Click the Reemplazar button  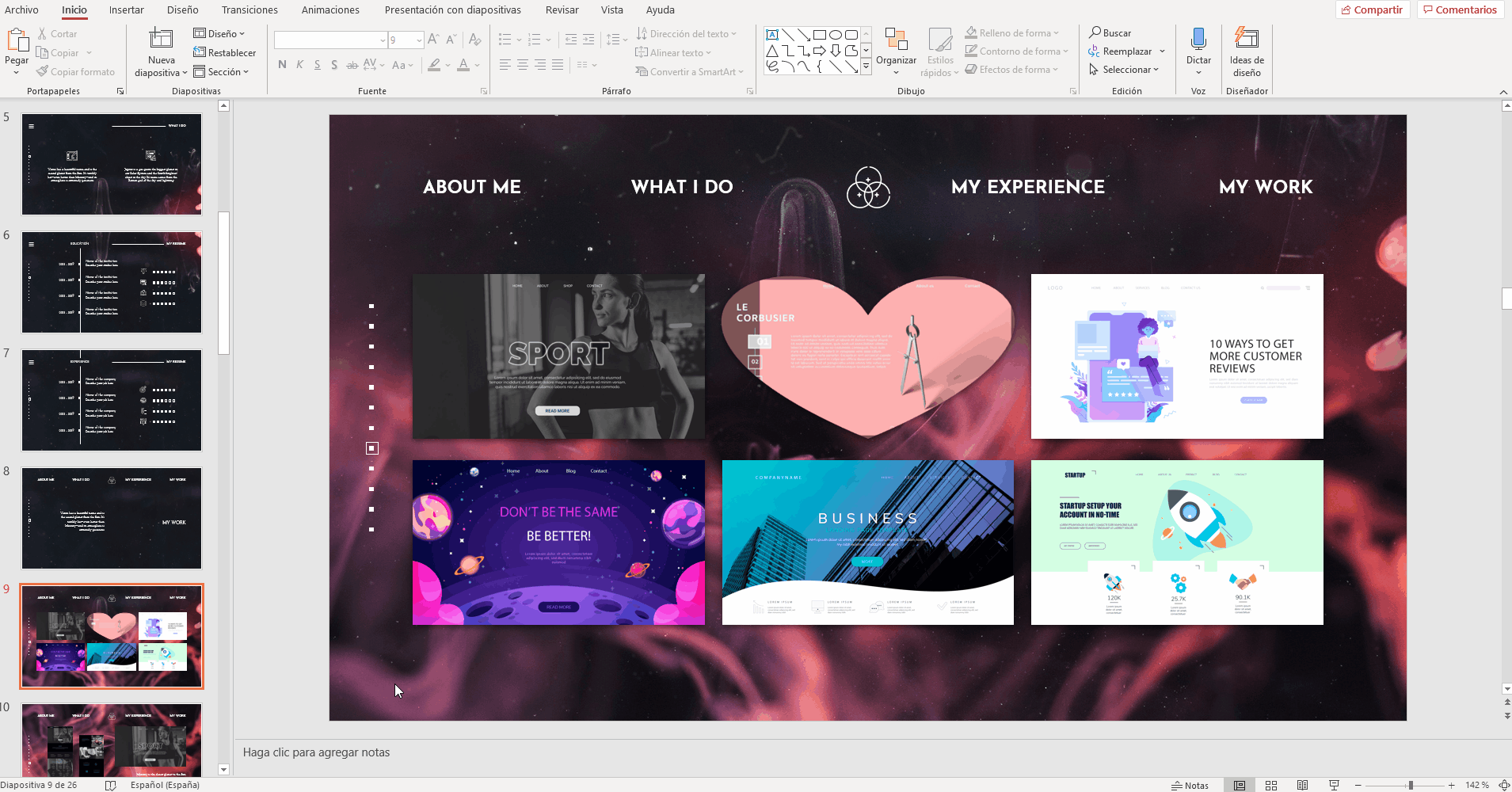1126,51
